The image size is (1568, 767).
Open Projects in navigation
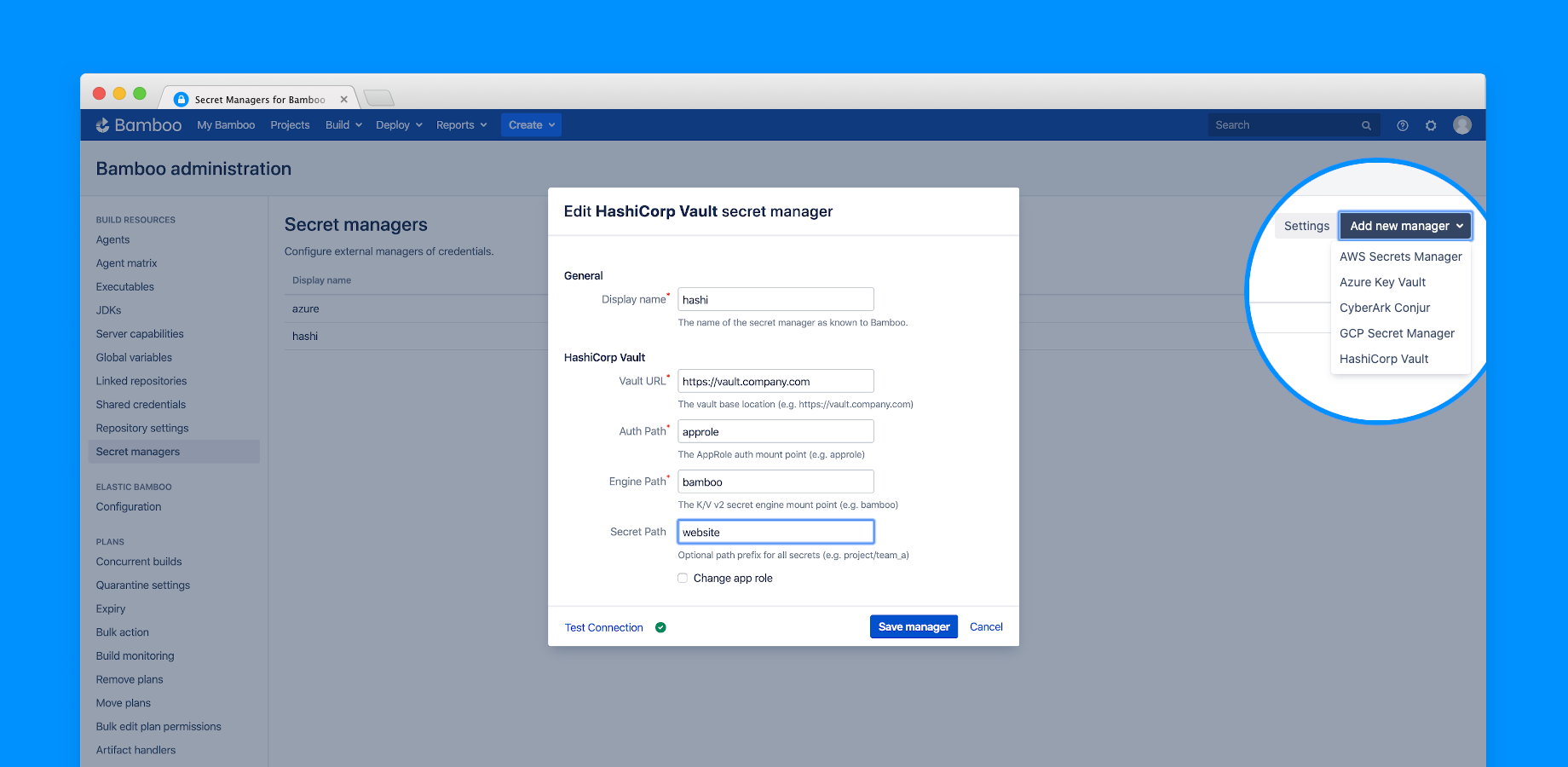tap(290, 125)
